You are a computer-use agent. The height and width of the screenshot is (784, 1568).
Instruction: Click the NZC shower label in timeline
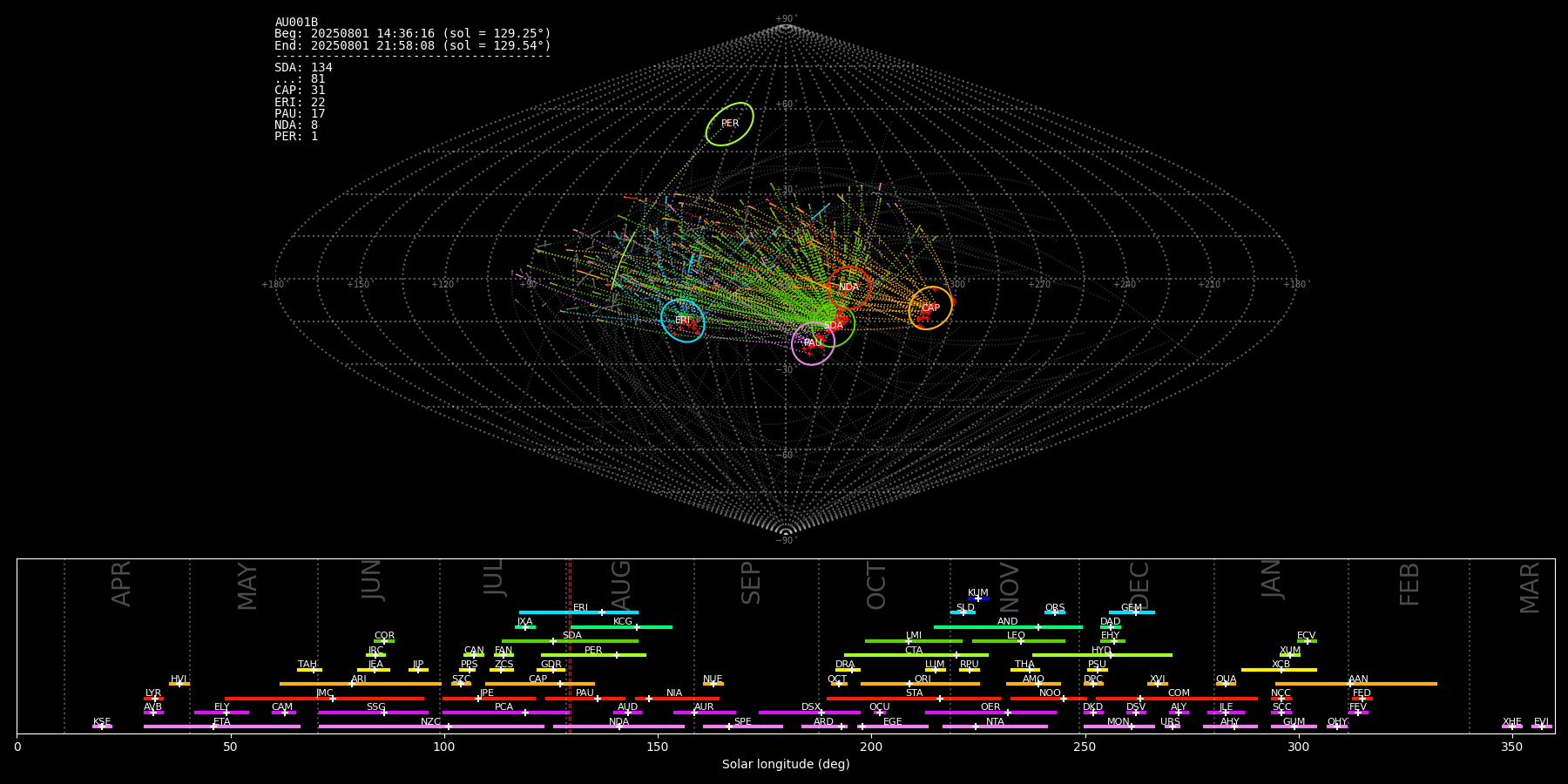pos(431,722)
